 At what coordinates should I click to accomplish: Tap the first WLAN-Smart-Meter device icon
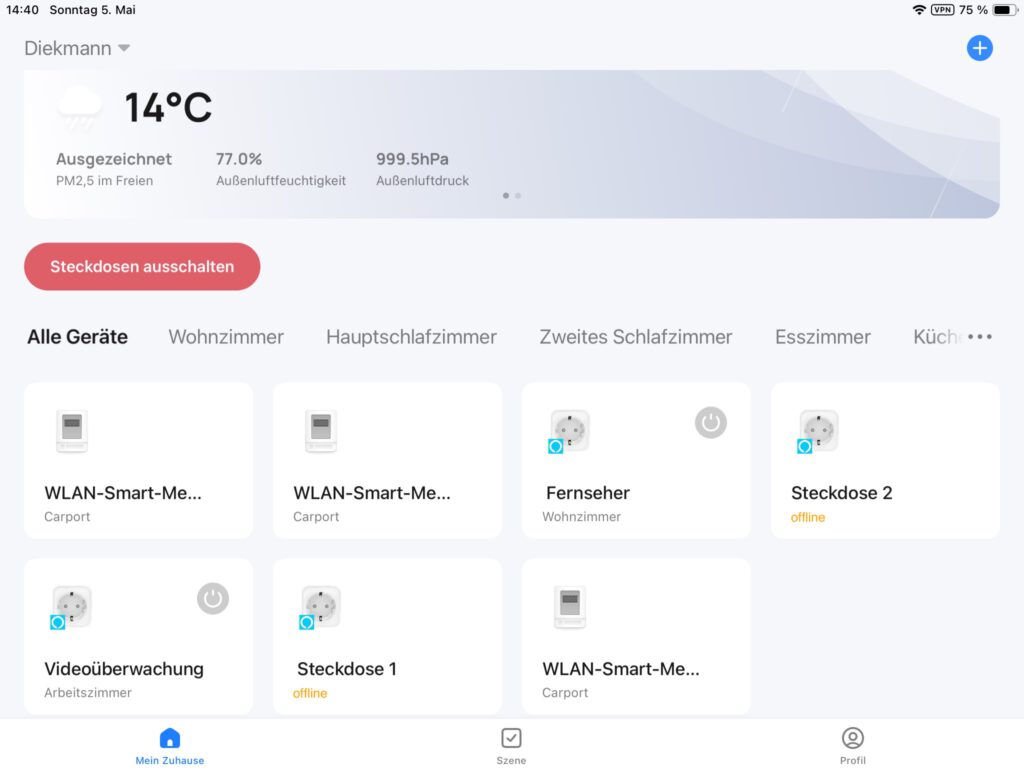click(72, 431)
